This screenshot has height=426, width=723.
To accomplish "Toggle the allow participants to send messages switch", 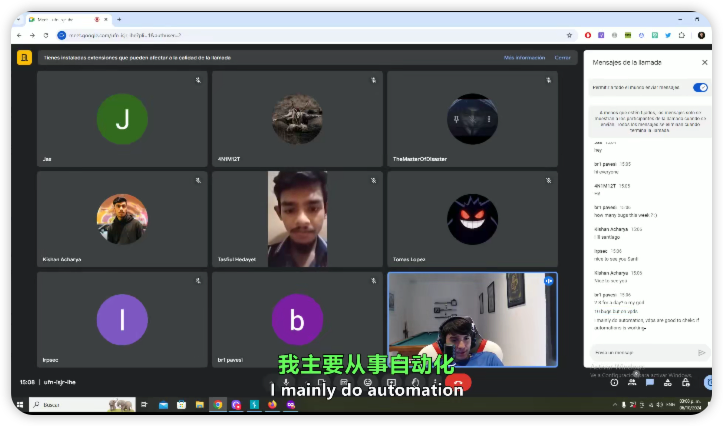I will point(700,87).
